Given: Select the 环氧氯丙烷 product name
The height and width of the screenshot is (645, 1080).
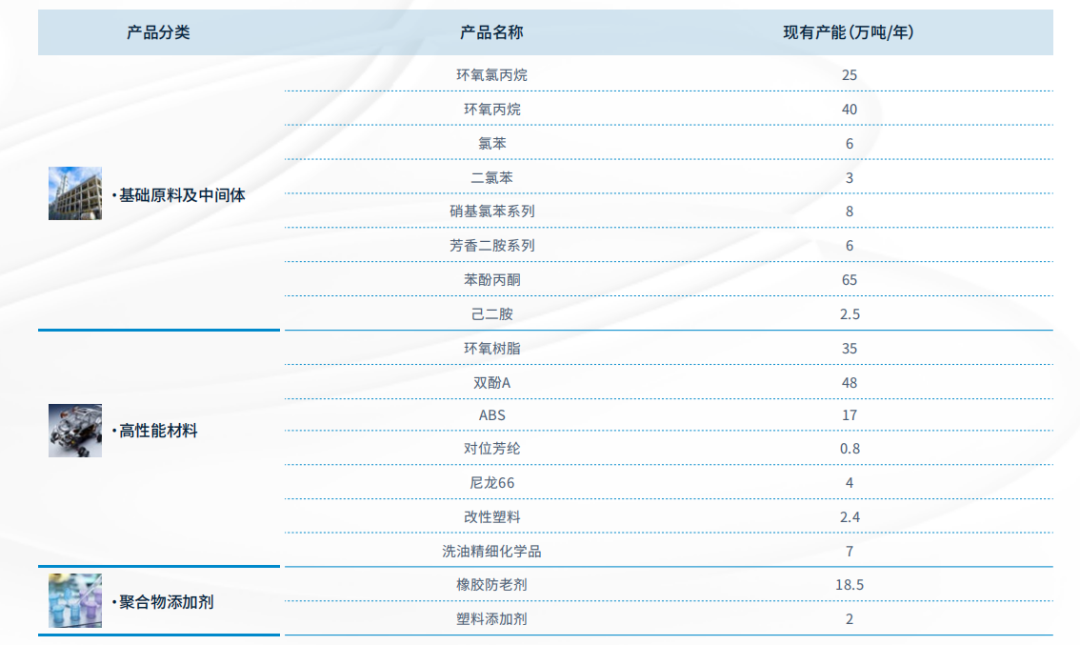Looking at the screenshot, I should [x=492, y=75].
